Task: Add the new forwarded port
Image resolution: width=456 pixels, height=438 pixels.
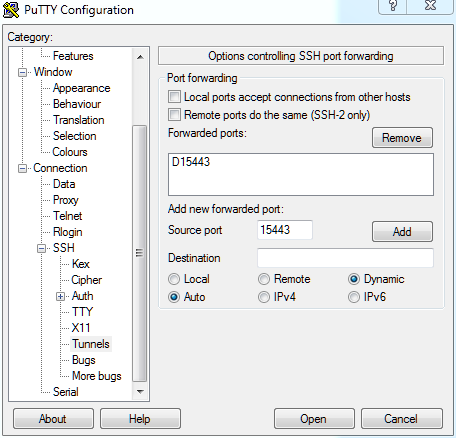Action: 402,231
